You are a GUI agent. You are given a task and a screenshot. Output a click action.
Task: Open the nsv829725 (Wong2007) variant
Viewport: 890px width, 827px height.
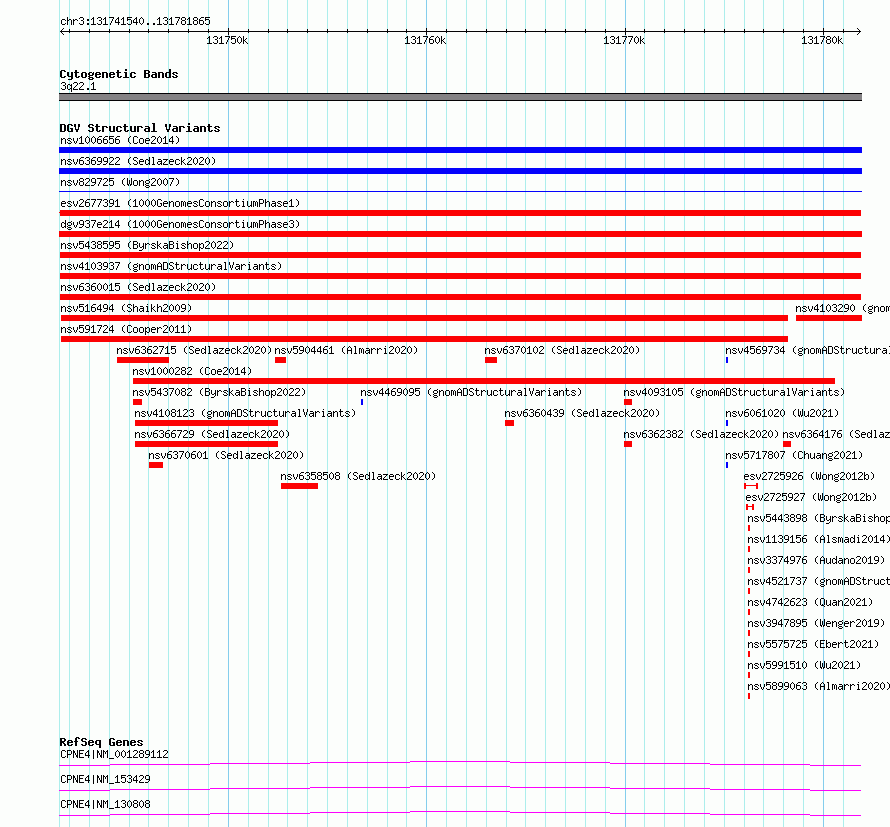120,182
